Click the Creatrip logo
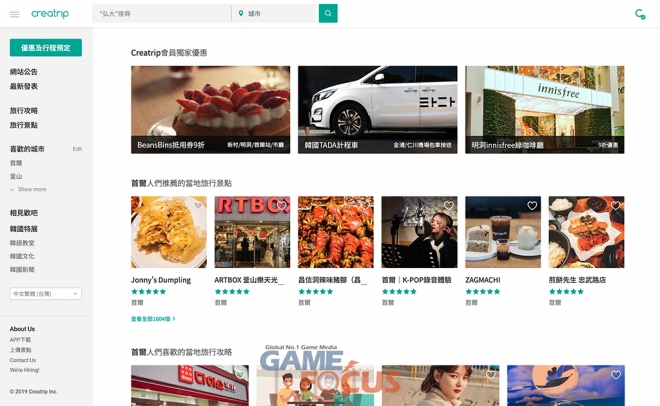The width and height of the screenshot is (660, 406). (x=50, y=14)
